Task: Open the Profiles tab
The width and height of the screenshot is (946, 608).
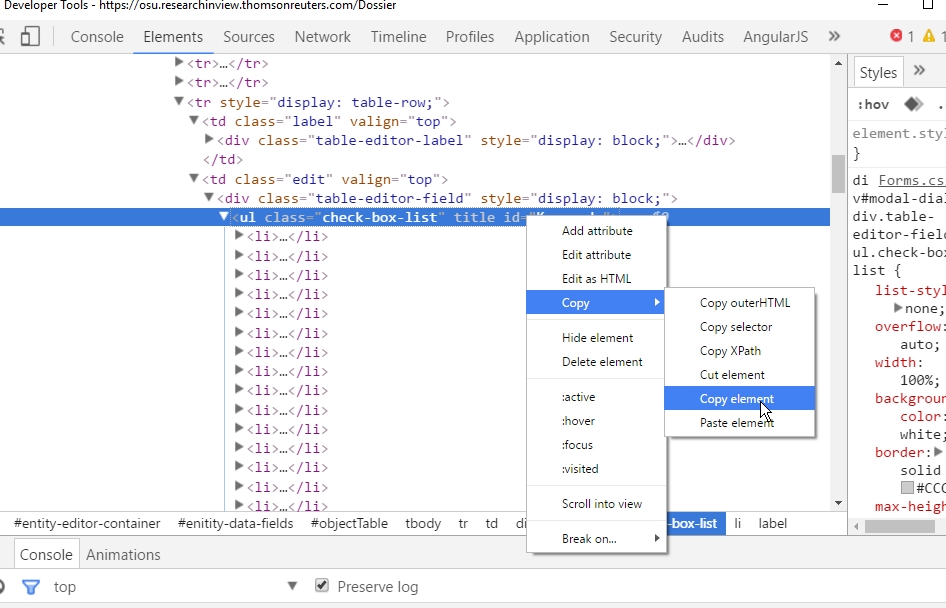Action: [x=470, y=37]
